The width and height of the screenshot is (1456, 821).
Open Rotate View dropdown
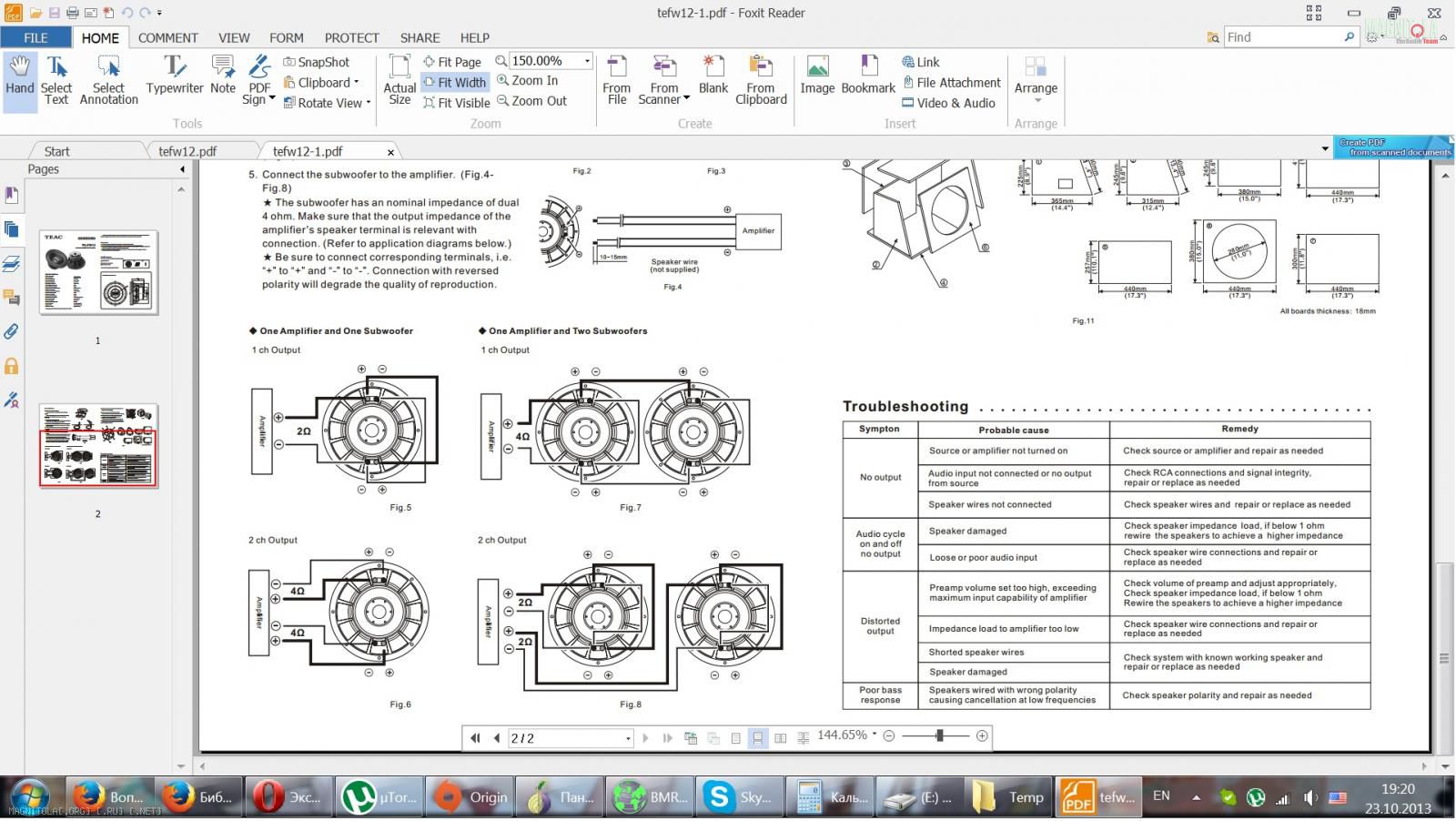coord(368,103)
